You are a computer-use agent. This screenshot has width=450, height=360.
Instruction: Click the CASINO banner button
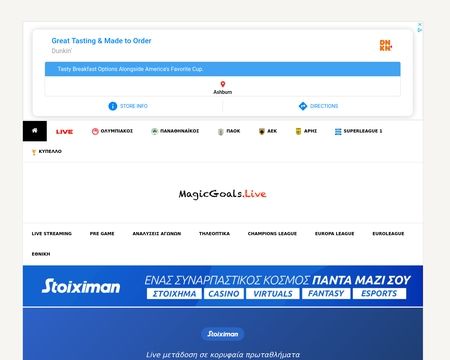(224, 294)
